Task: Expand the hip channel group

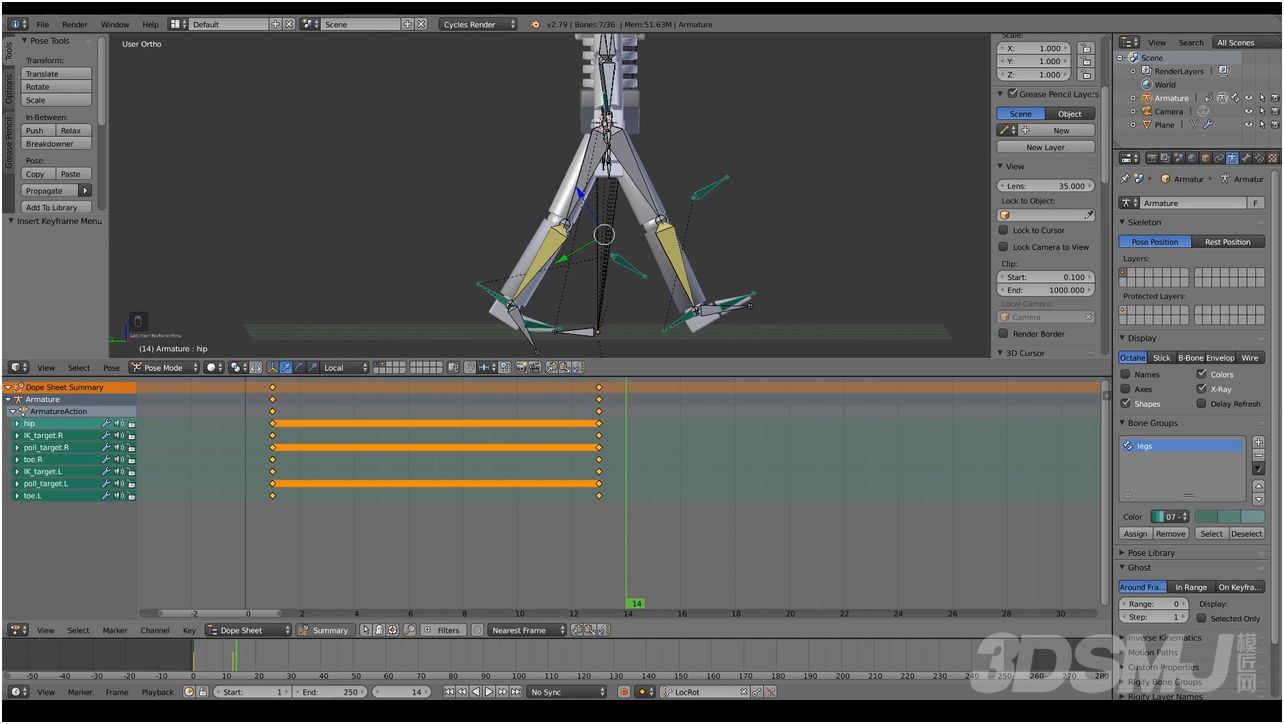Action: (x=17, y=424)
